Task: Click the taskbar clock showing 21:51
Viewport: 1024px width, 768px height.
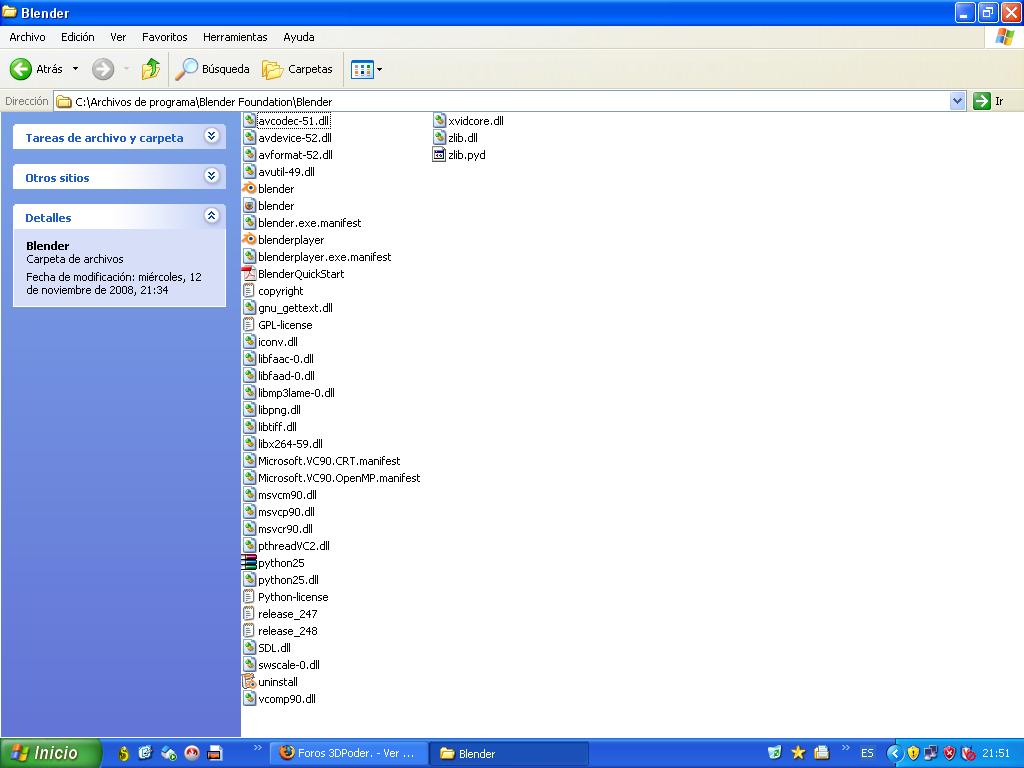Action: click(x=996, y=753)
